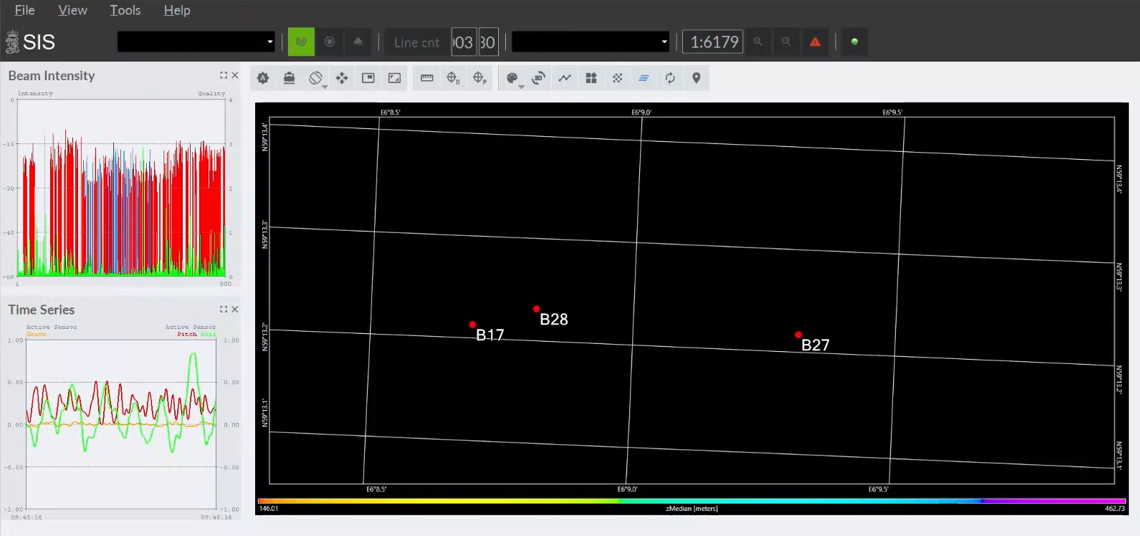Toggle the blue survey lines icon

click(643, 78)
